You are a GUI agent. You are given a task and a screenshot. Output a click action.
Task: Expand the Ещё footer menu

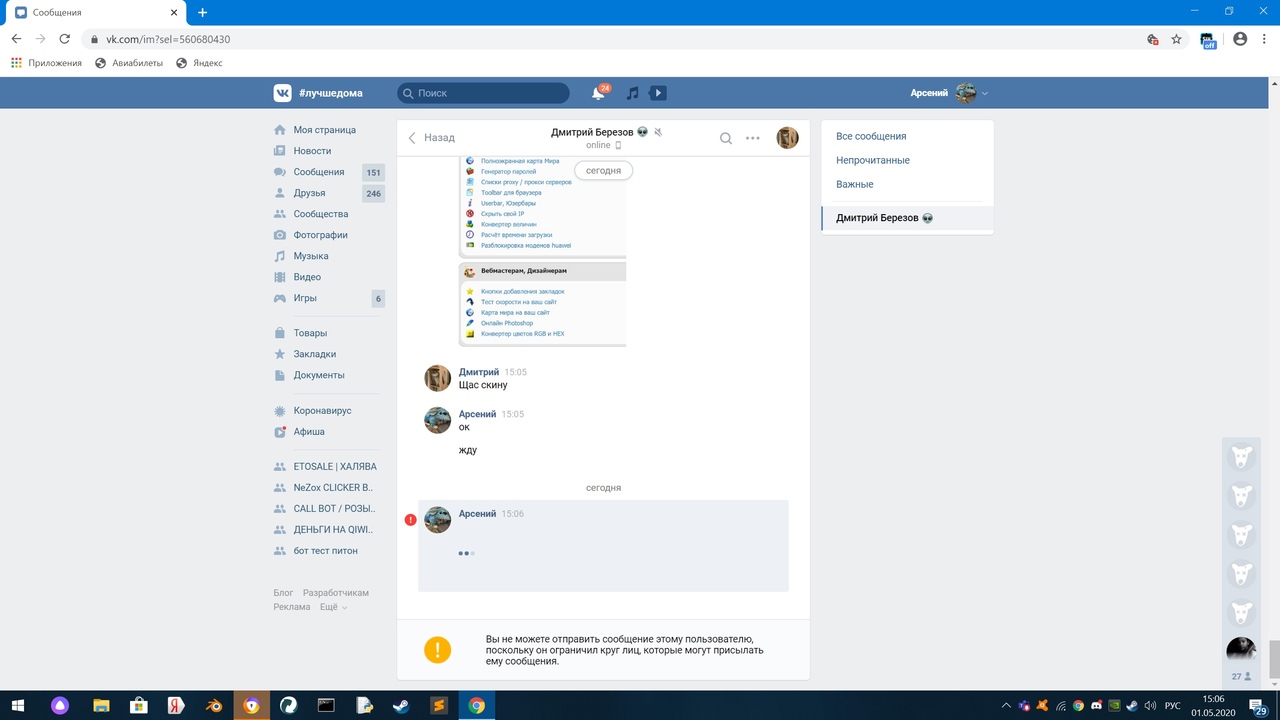(x=333, y=607)
